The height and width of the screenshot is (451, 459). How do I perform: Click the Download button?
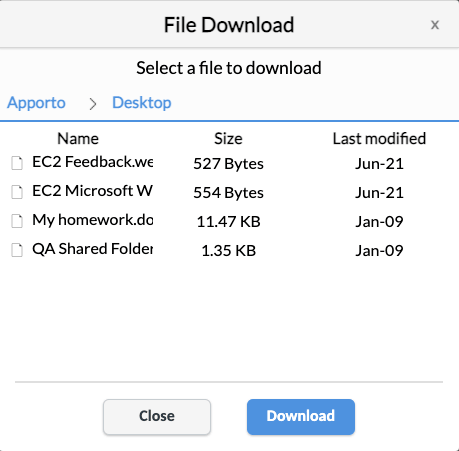(x=301, y=417)
